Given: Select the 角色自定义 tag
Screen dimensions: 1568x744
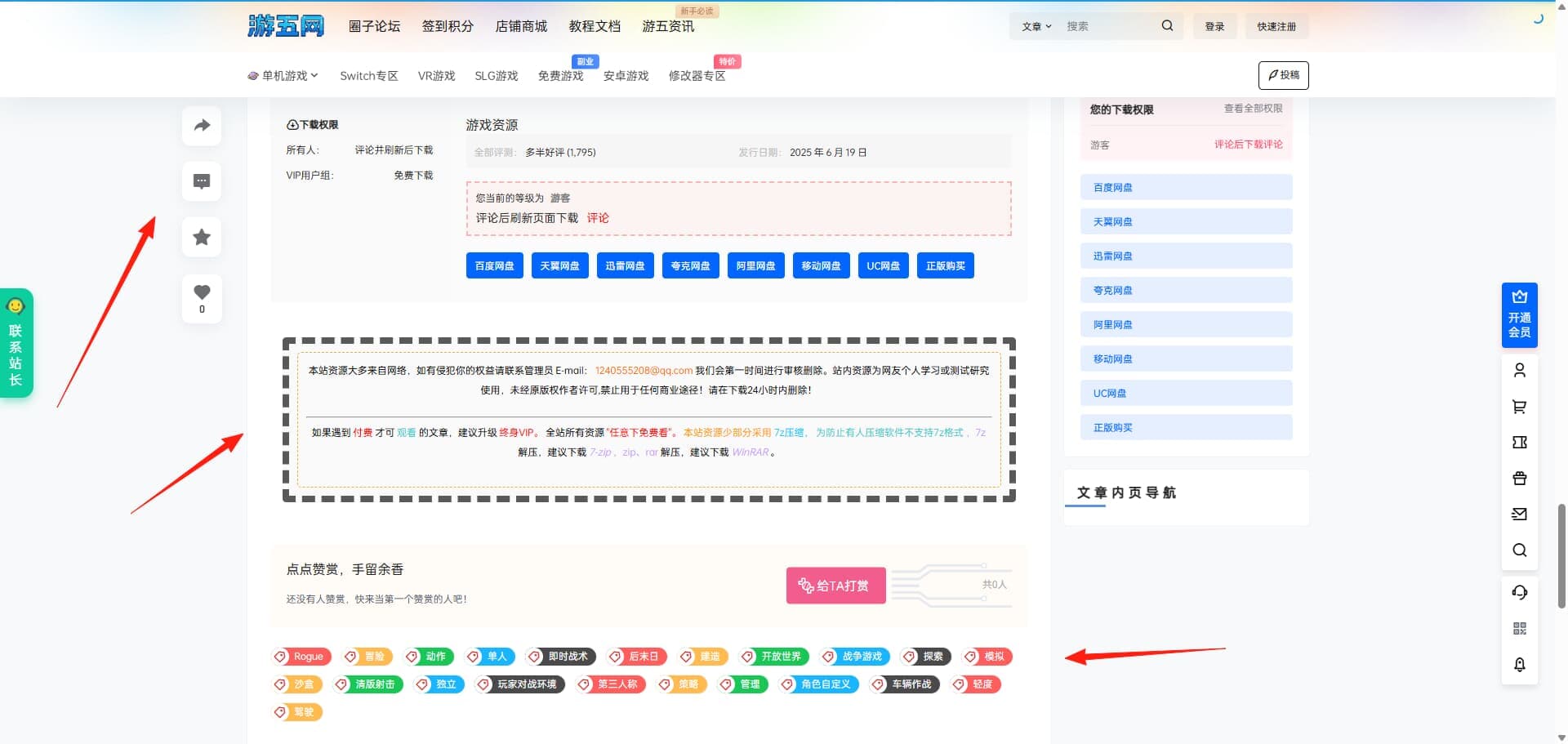Looking at the screenshot, I should (819, 684).
